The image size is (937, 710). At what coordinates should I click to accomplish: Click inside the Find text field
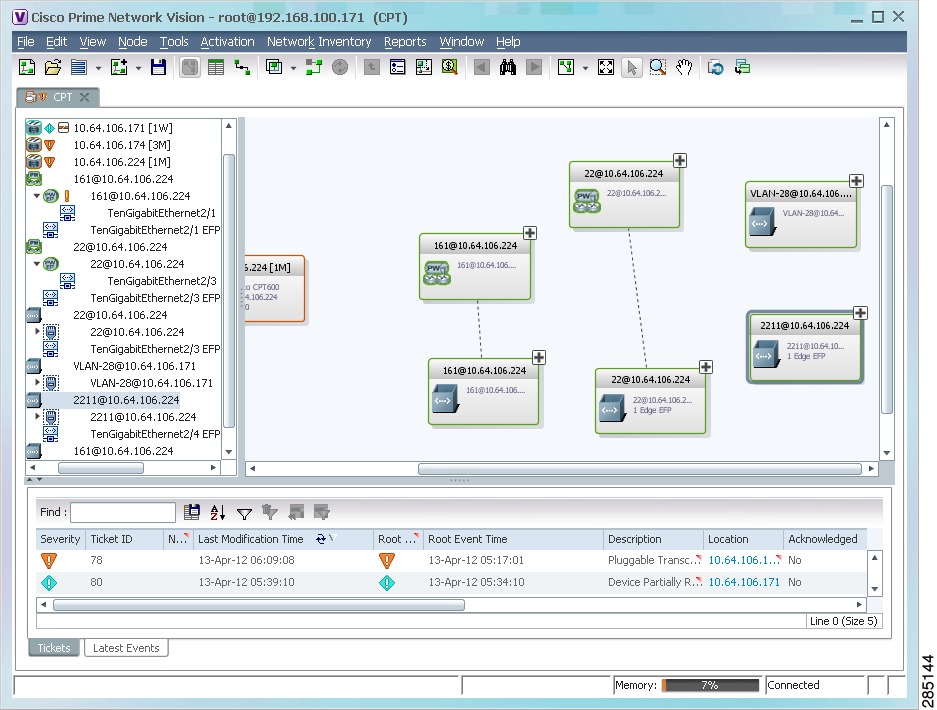(123, 512)
